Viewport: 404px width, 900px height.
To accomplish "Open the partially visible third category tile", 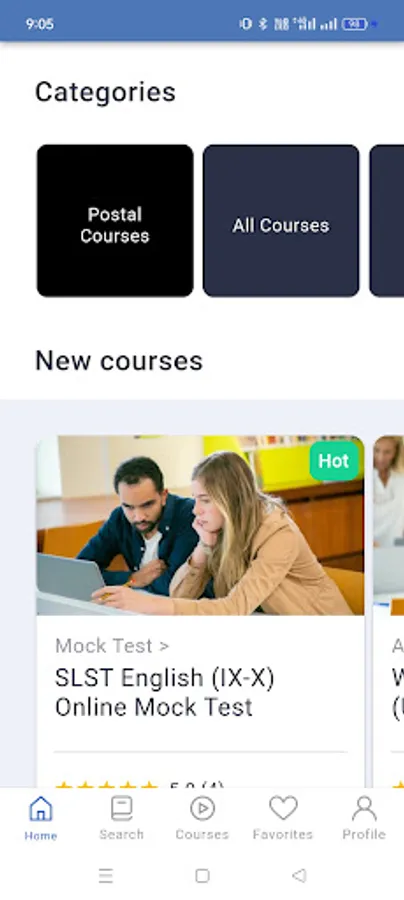I will click(x=387, y=220).
